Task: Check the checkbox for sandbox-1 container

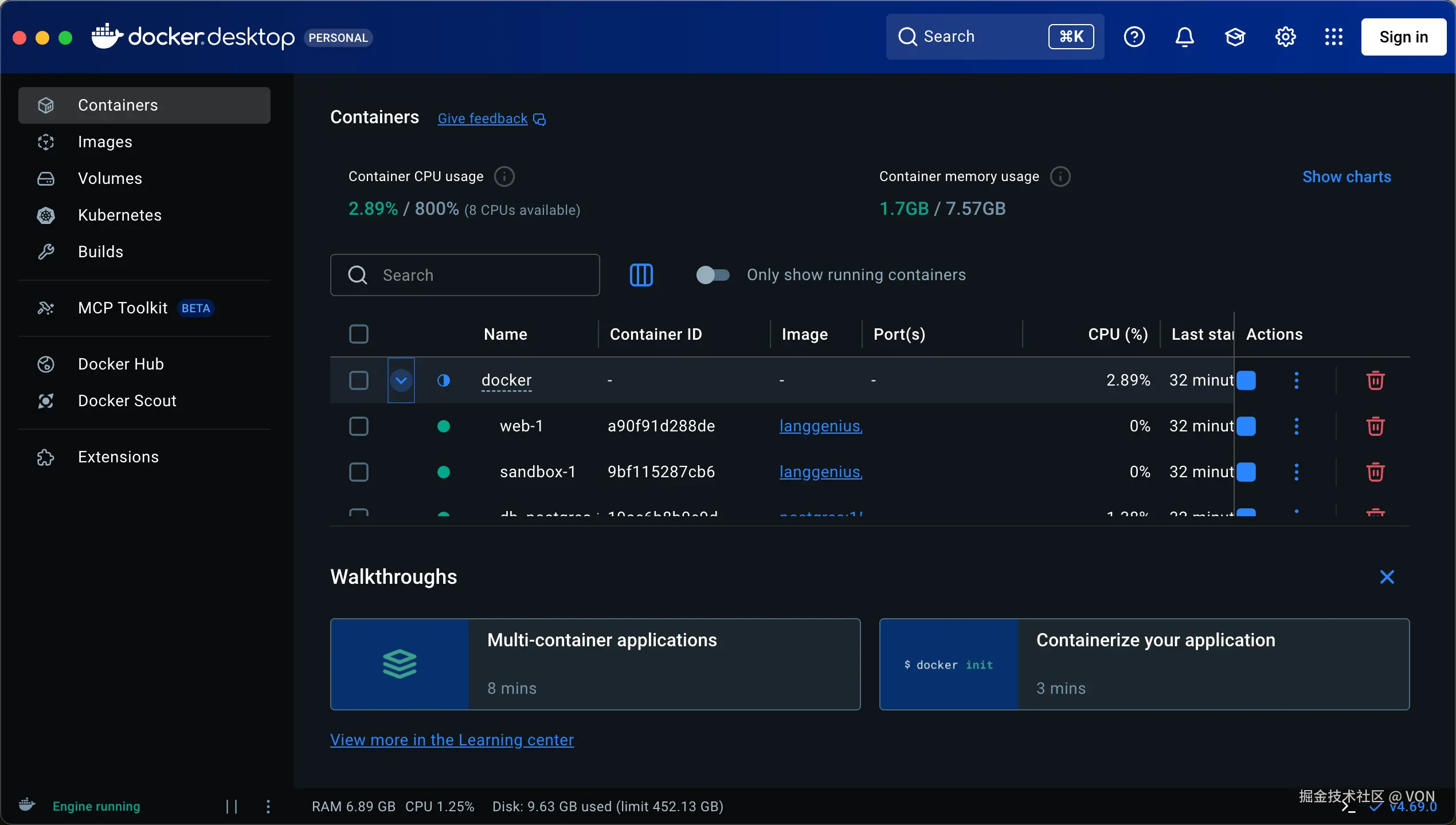Action: (x=359, y=472)
